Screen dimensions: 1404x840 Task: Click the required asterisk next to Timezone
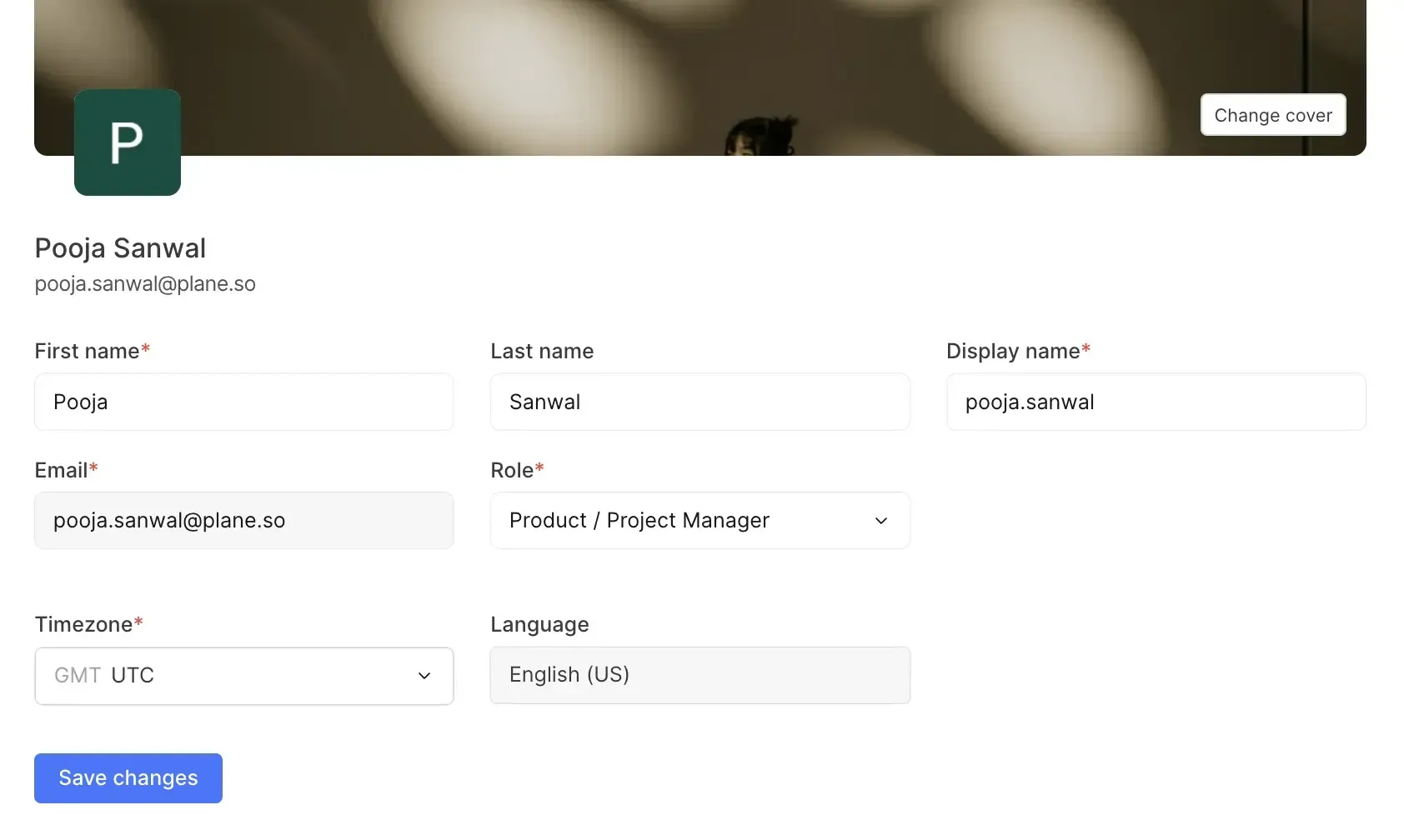click(138, 620)
